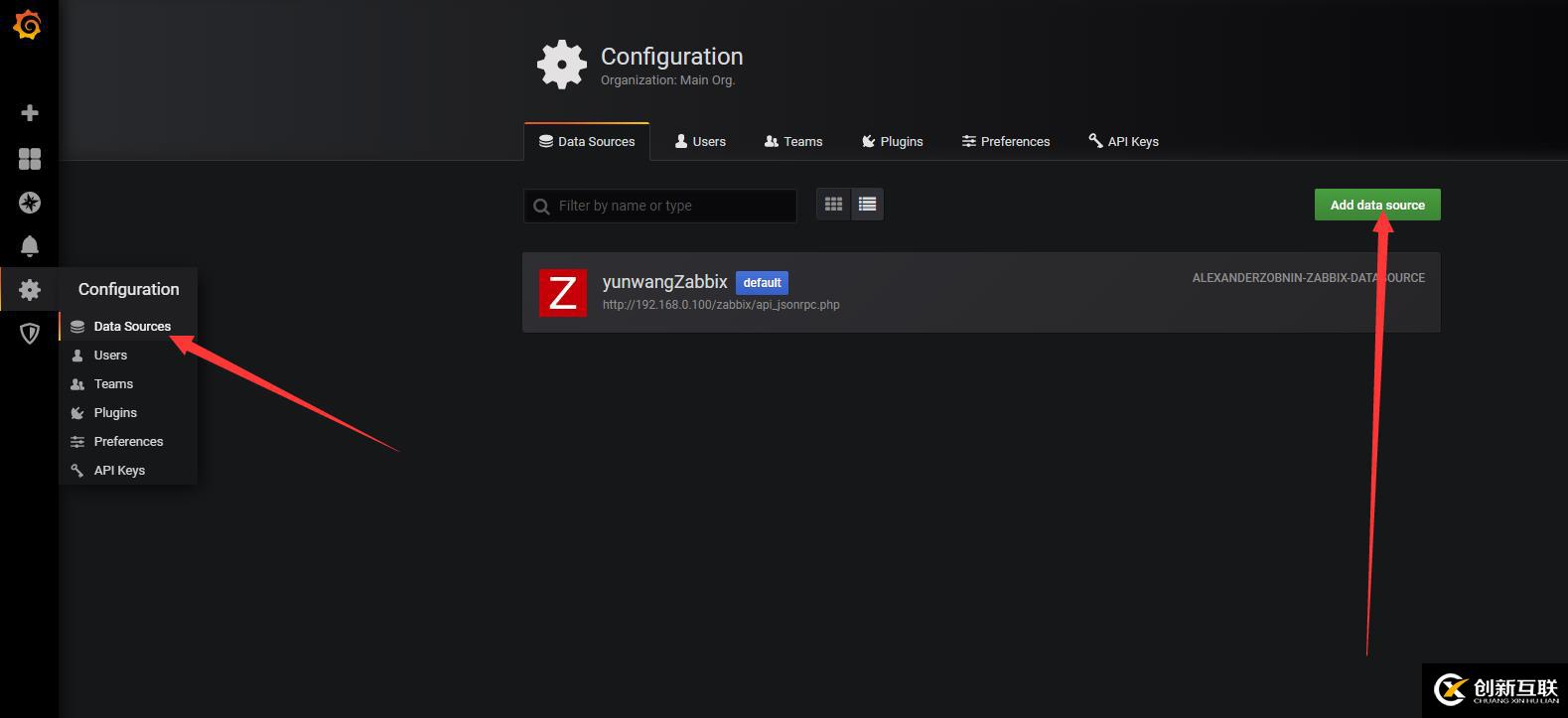Open the Server Admin shield icon
Viewport: 1568px width, 718px height.
[30, 334]
